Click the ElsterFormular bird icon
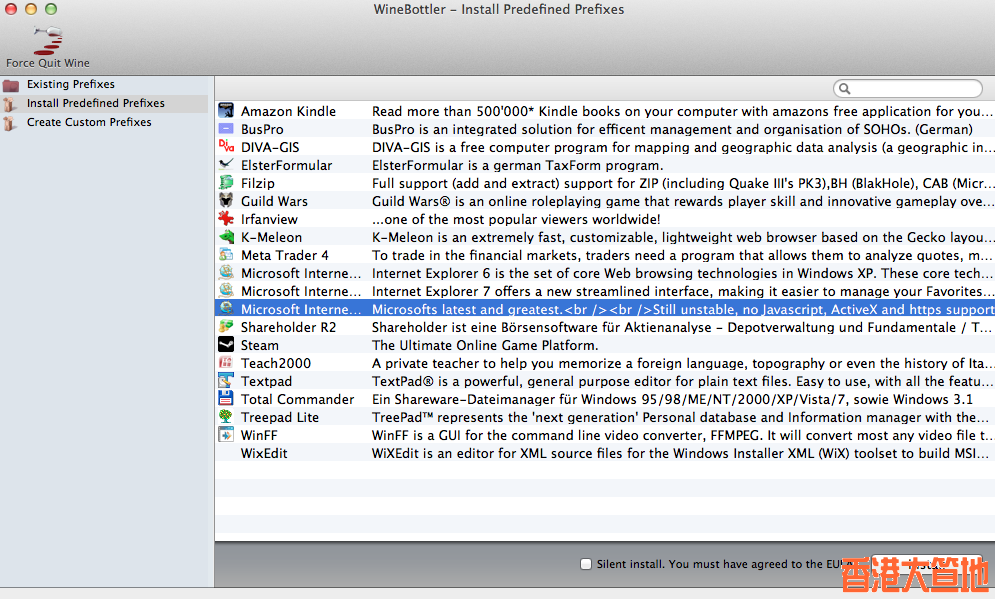Image resolution: width=995 pixels, height=599 pixels. tap(226, 164)
